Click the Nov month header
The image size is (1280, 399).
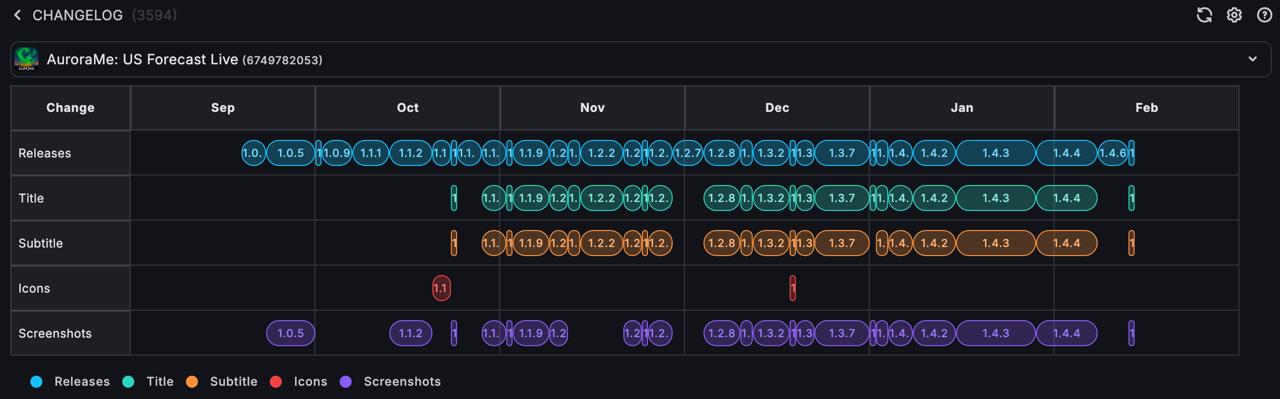click(592, 108)
